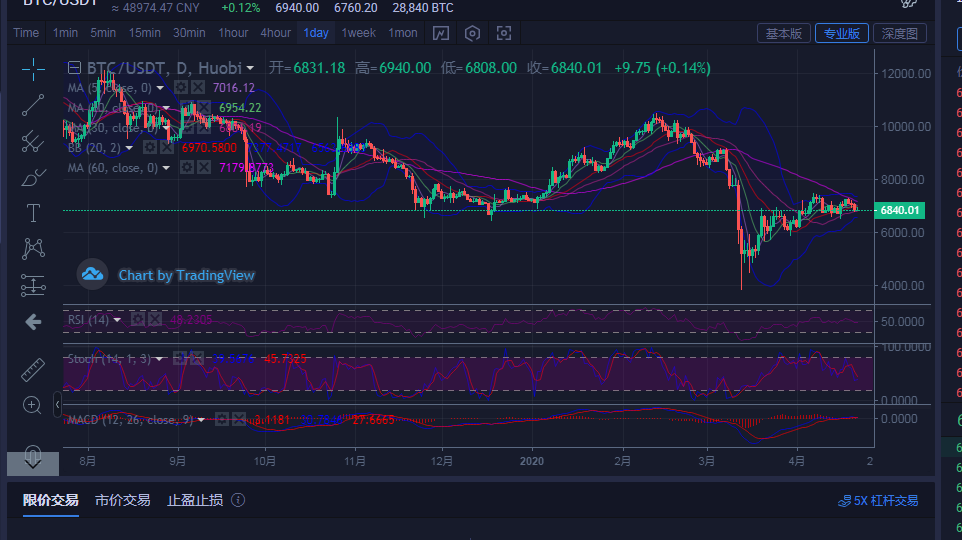The image size is (962, 540).
Task: Open Chart by TradingView link
Action: pyautogui.click(x=186, y=276)
